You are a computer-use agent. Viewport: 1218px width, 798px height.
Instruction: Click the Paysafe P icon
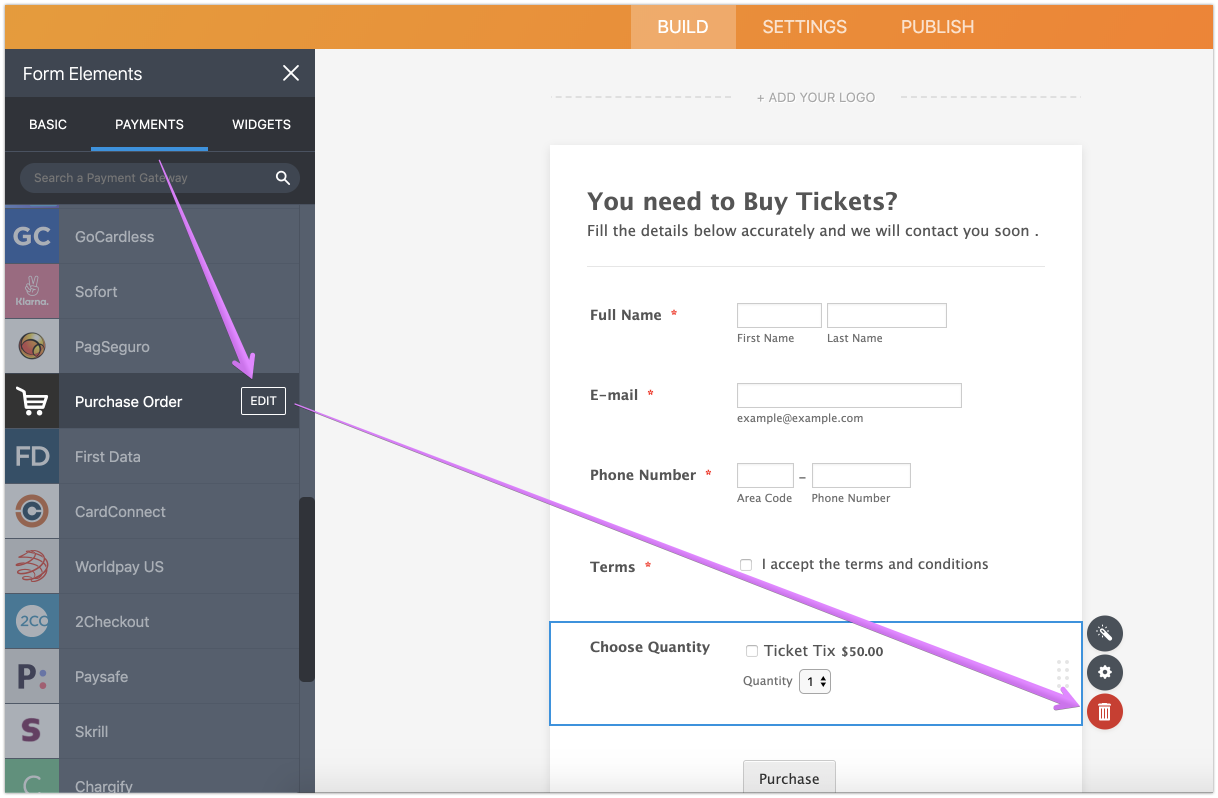[32, 677]
